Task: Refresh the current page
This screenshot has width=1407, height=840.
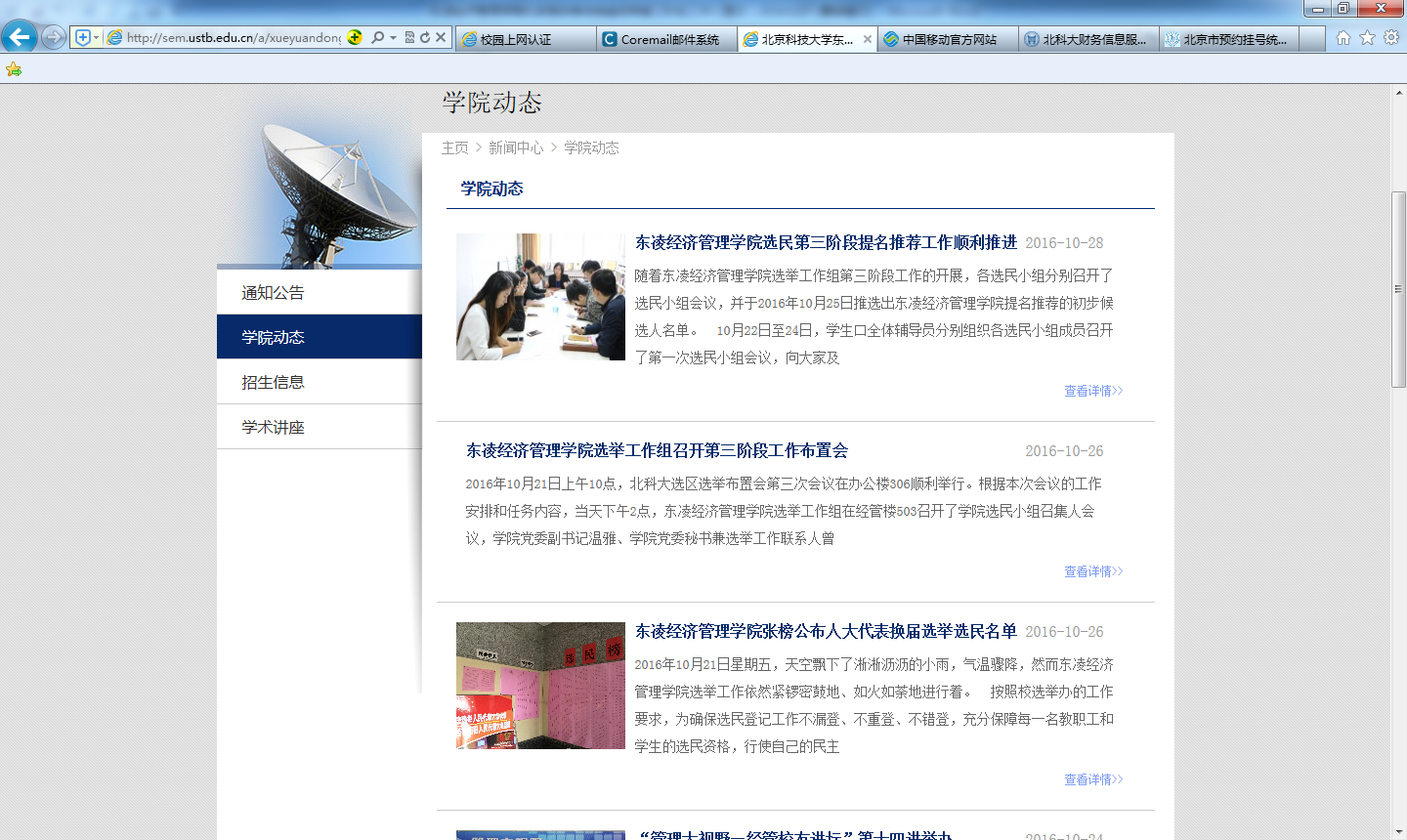Action: tap(426, 37)
